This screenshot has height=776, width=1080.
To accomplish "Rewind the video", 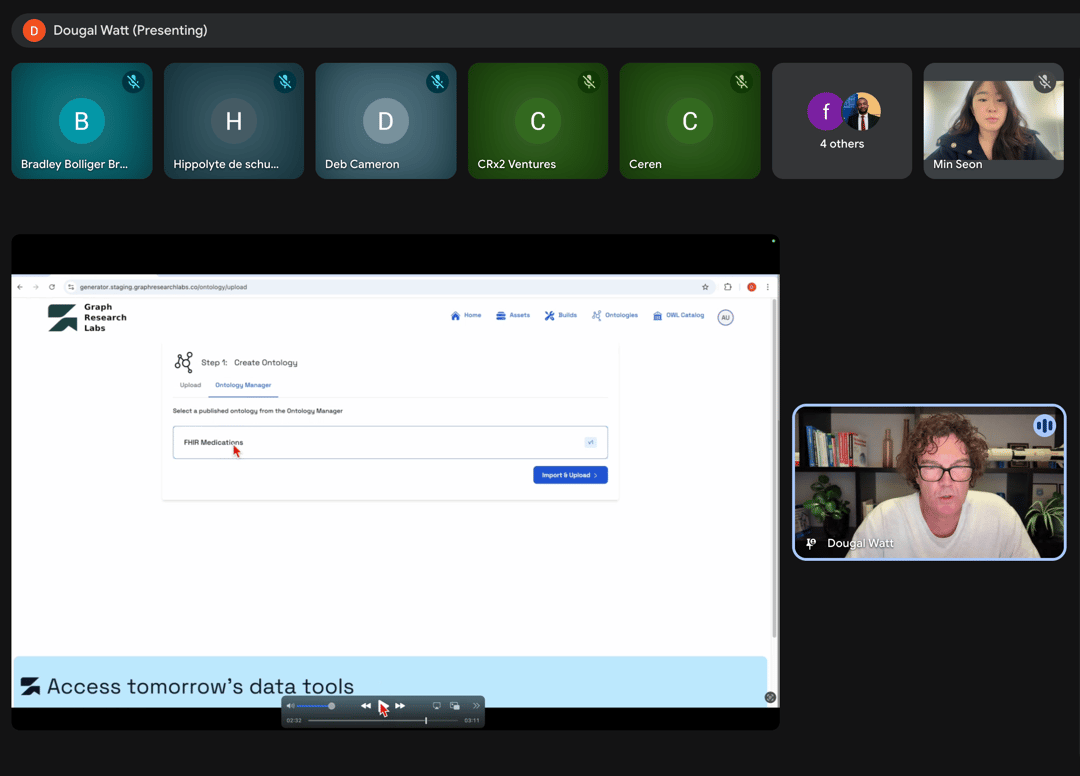I will (x=366, y=706).
